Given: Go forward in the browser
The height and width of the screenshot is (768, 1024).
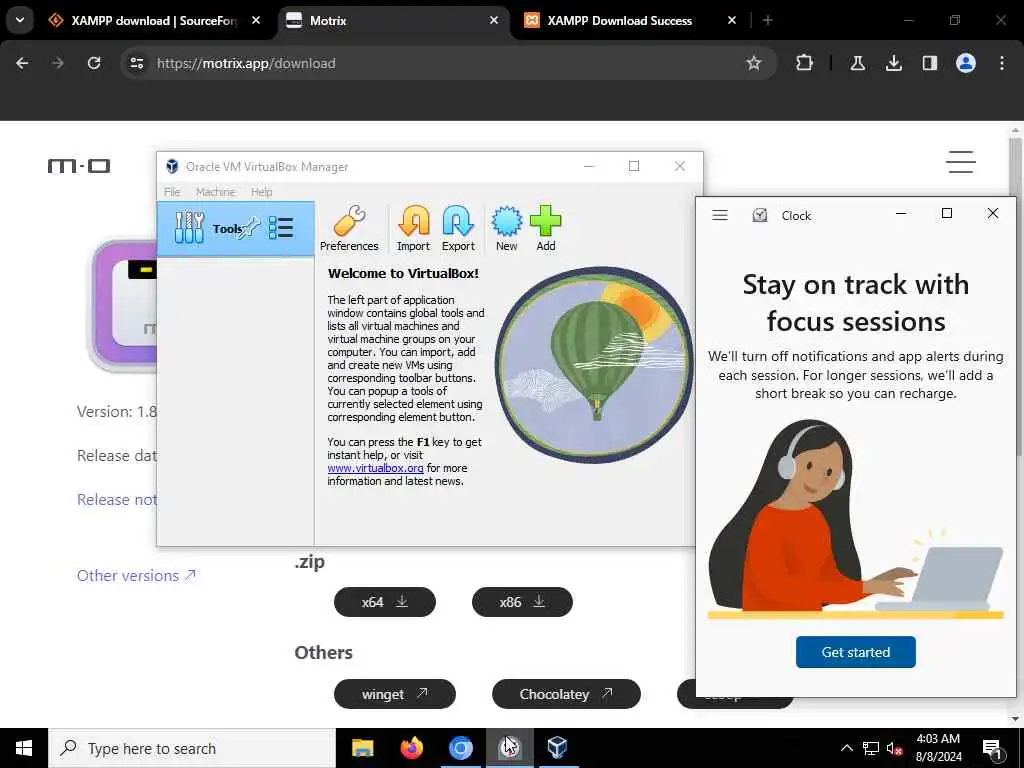Looking at the screenshot, I should [x=58, y=63].
